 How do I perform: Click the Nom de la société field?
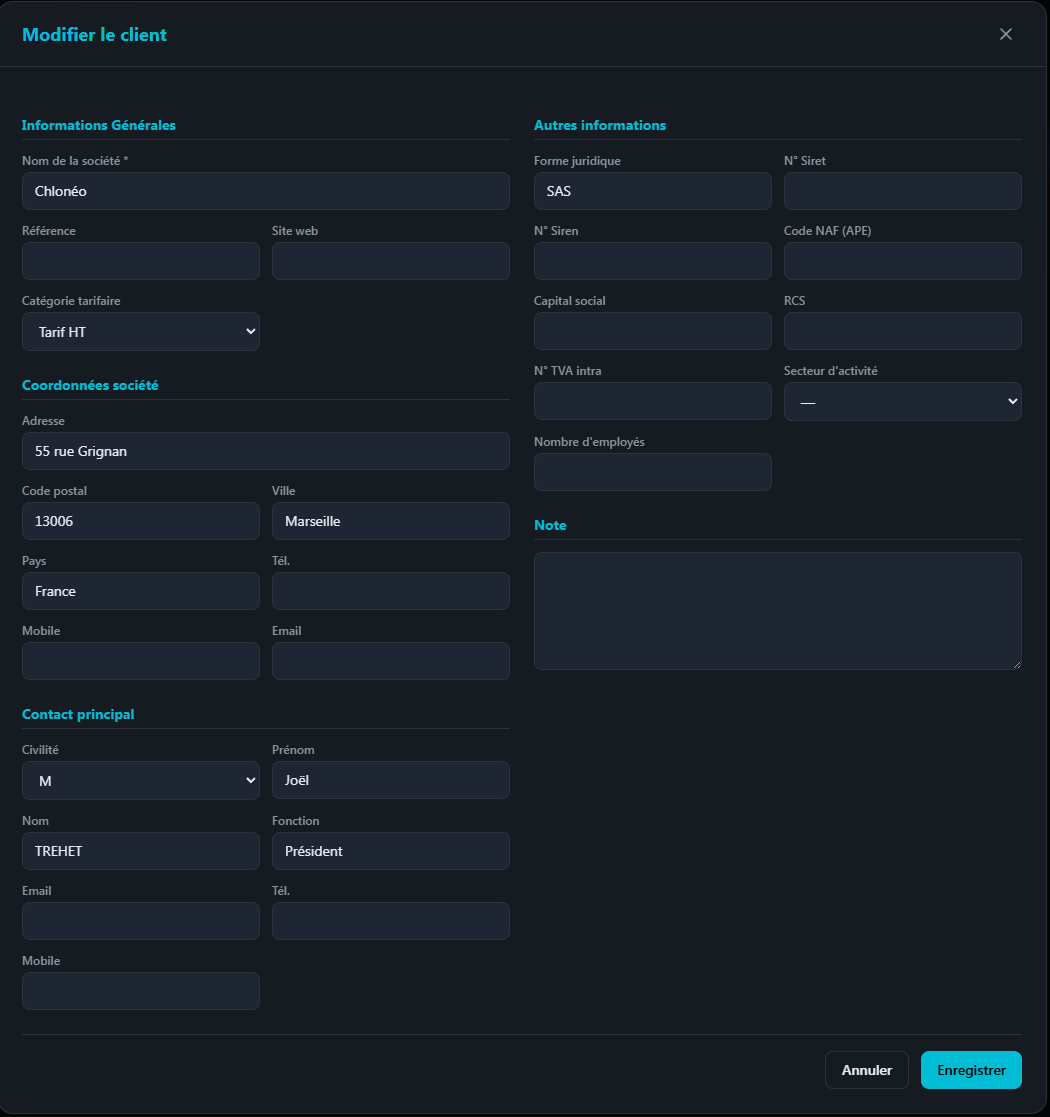coord(266,191)
